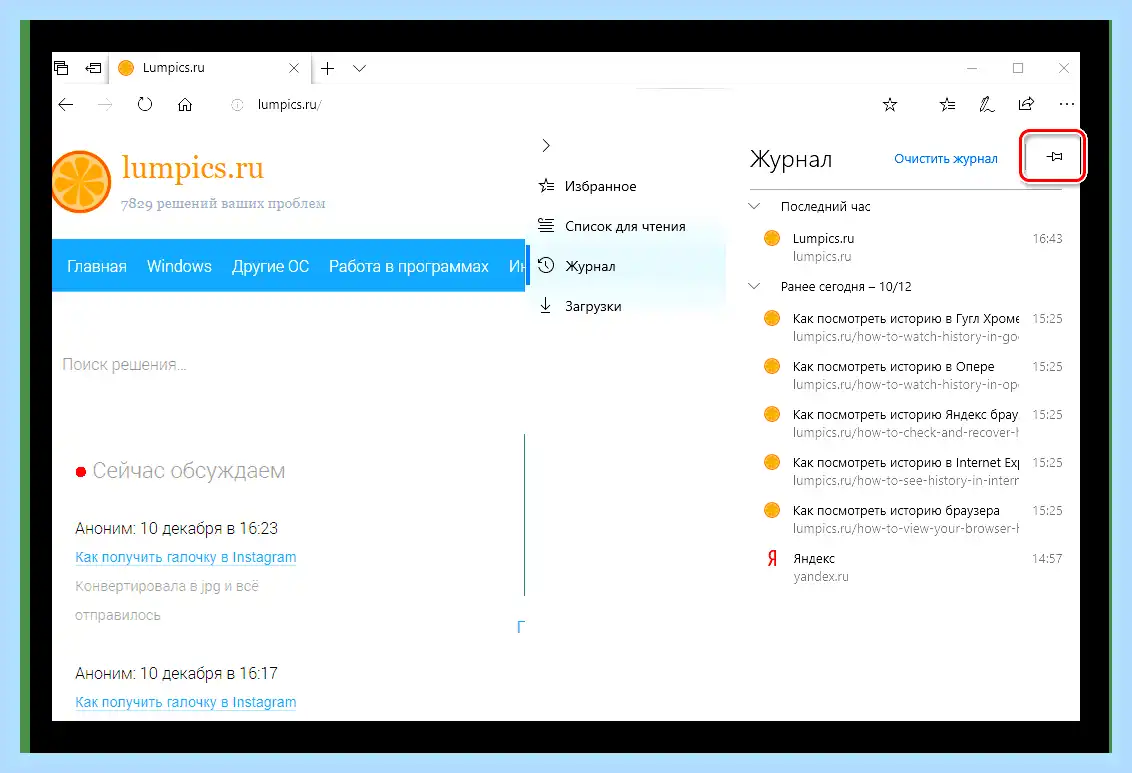Screen dimensions: 1132x773
Task: Pin the history pane open
Action: click(1054, 157)
